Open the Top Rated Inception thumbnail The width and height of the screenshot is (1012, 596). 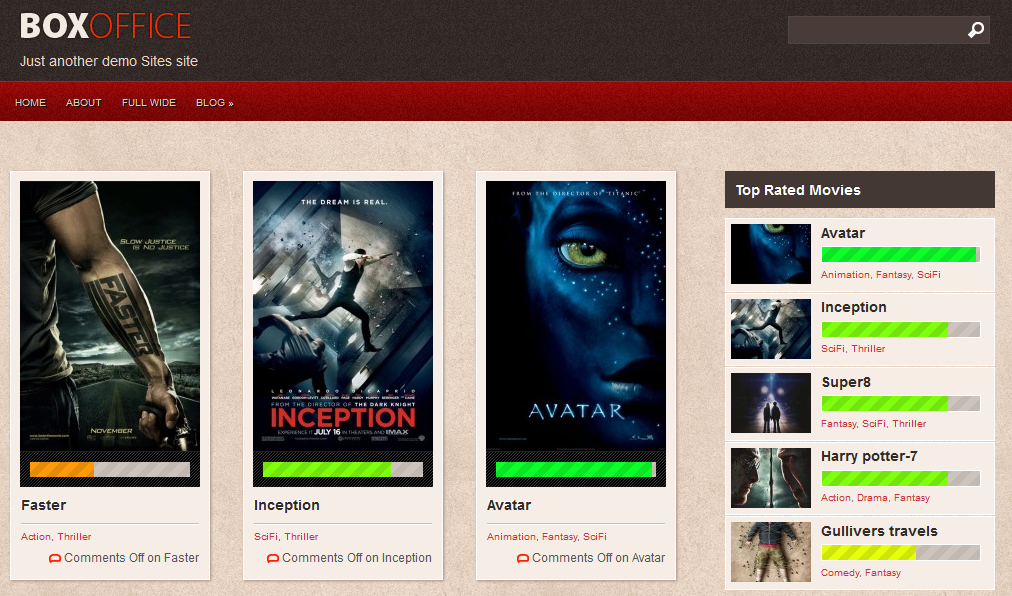click(771, 329)
